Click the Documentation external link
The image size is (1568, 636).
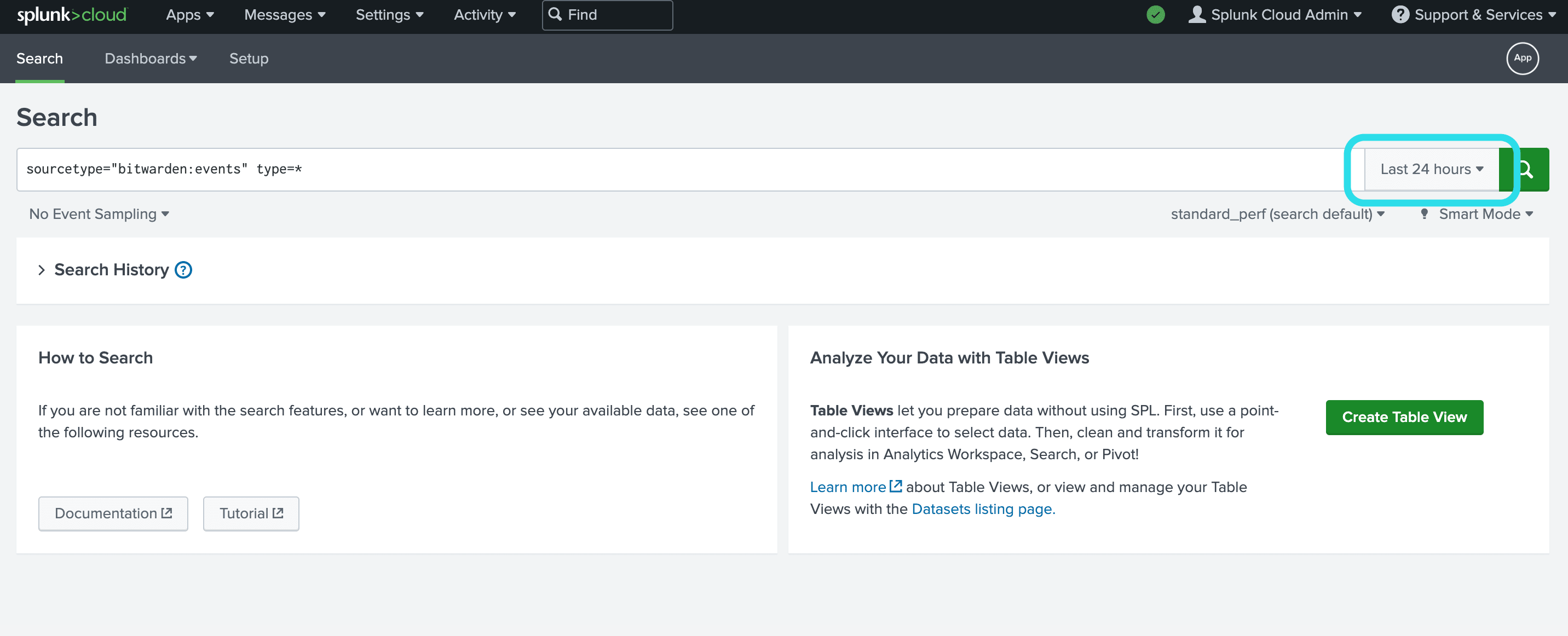coord(112,513)
